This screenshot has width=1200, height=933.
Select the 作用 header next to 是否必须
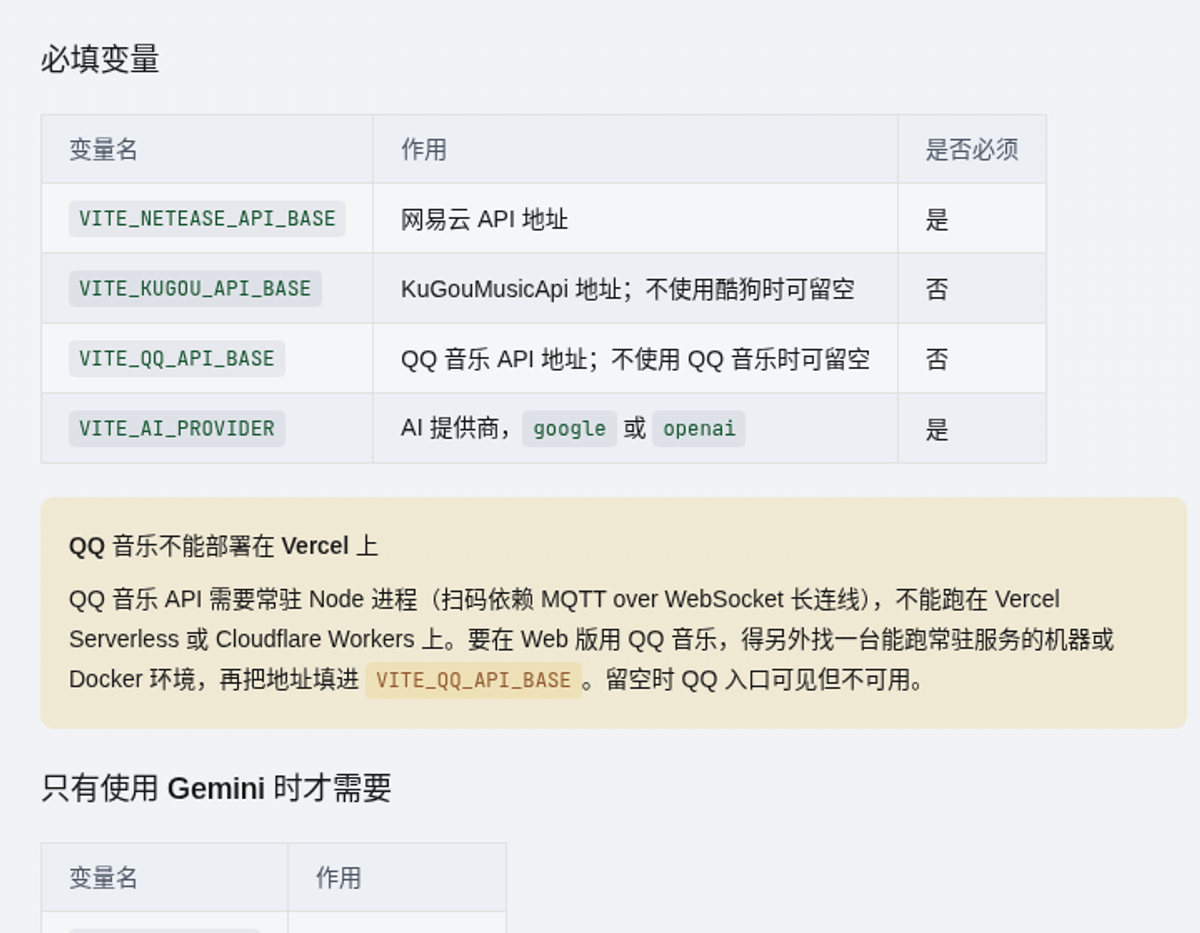coord(424,150)
